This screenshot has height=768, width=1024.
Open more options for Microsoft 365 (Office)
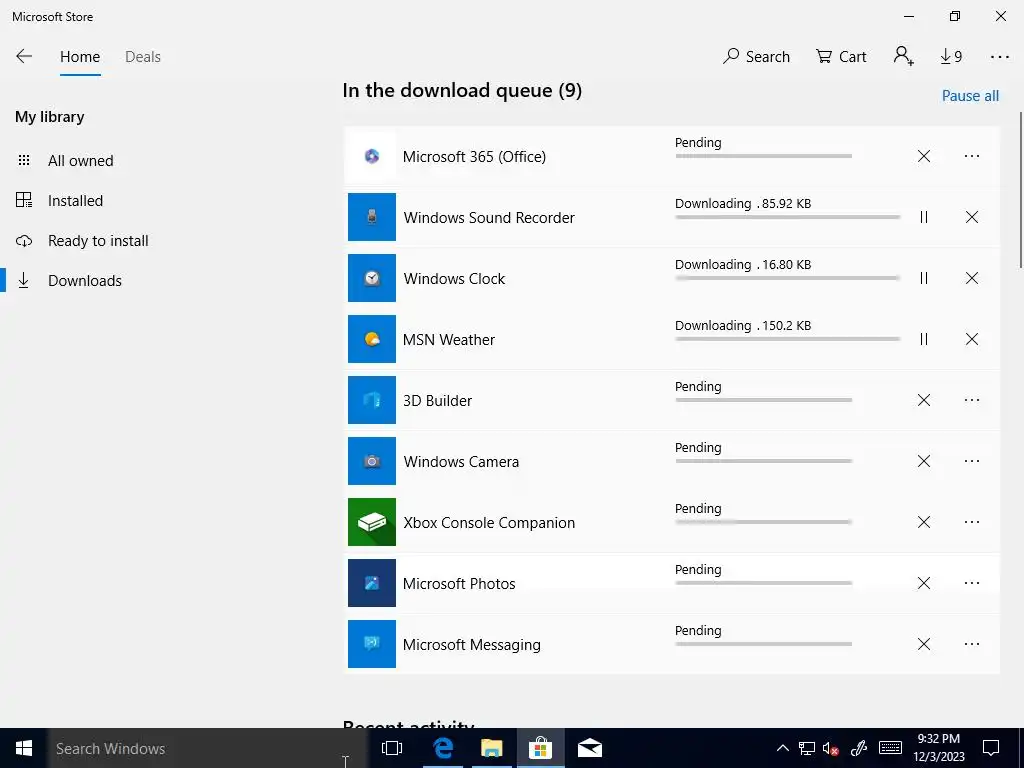click(x=972, y=156)
